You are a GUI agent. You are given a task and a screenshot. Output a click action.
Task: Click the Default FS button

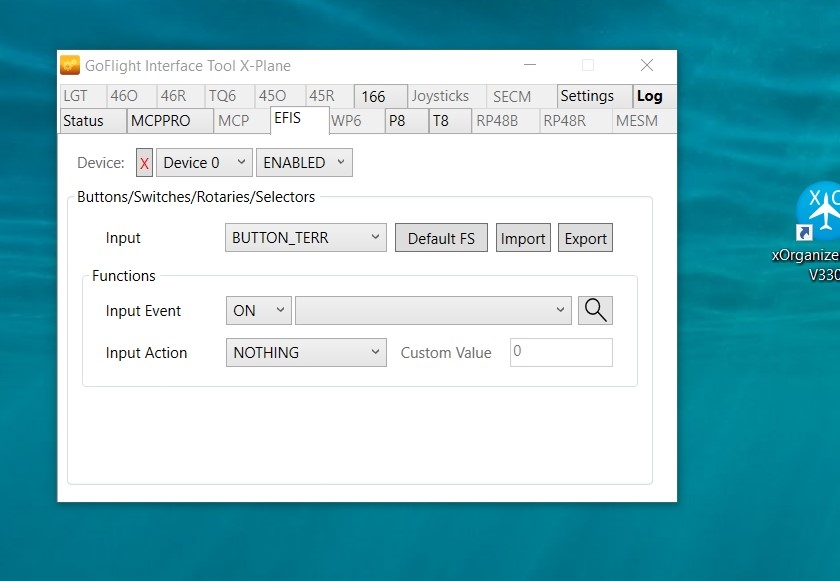coord(441,238)
